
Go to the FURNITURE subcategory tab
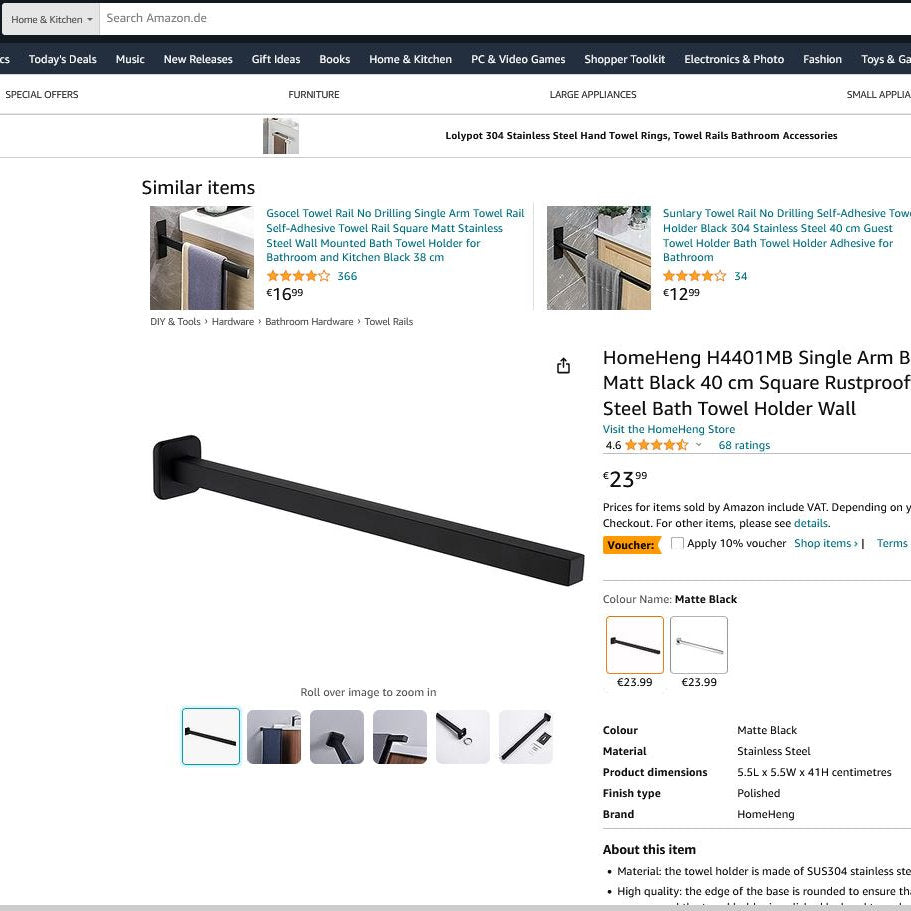click(314, 95)
